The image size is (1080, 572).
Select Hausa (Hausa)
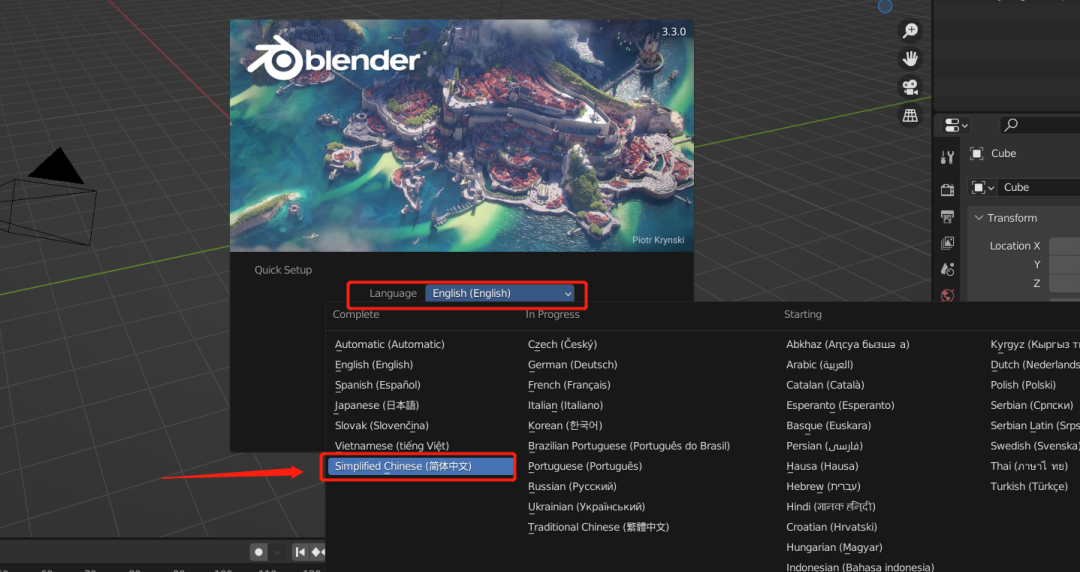point(822,467)
